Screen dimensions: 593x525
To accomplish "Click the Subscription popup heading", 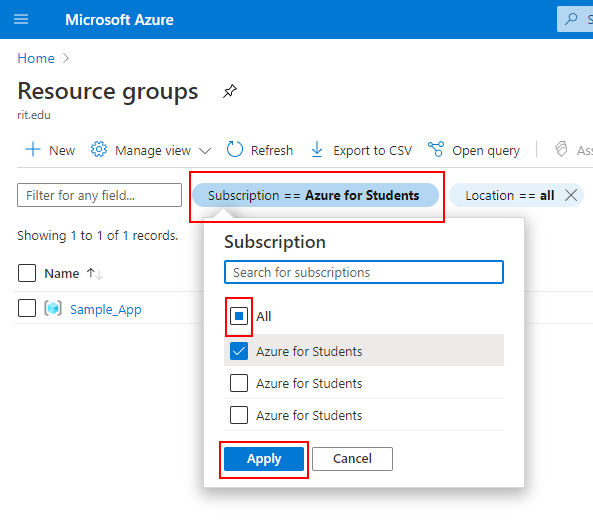I will tap(275, 242).
